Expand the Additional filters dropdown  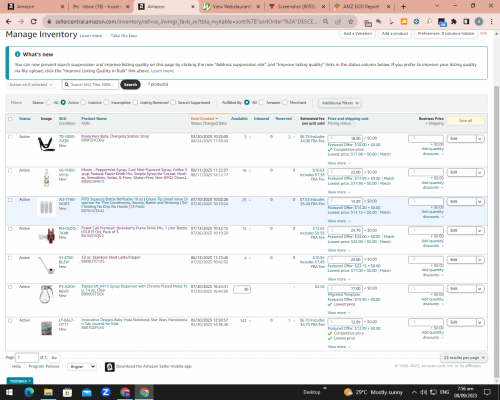pyautogui.click(x=340, y=103)
